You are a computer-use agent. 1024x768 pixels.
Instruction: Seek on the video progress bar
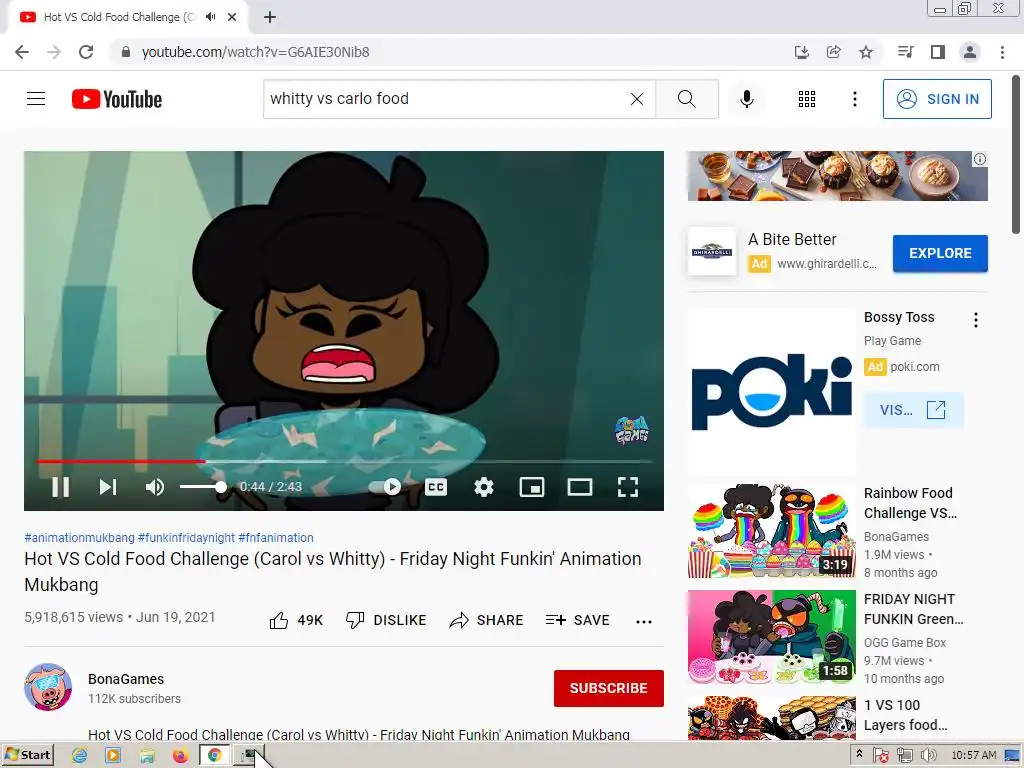(x=344, y=461)
